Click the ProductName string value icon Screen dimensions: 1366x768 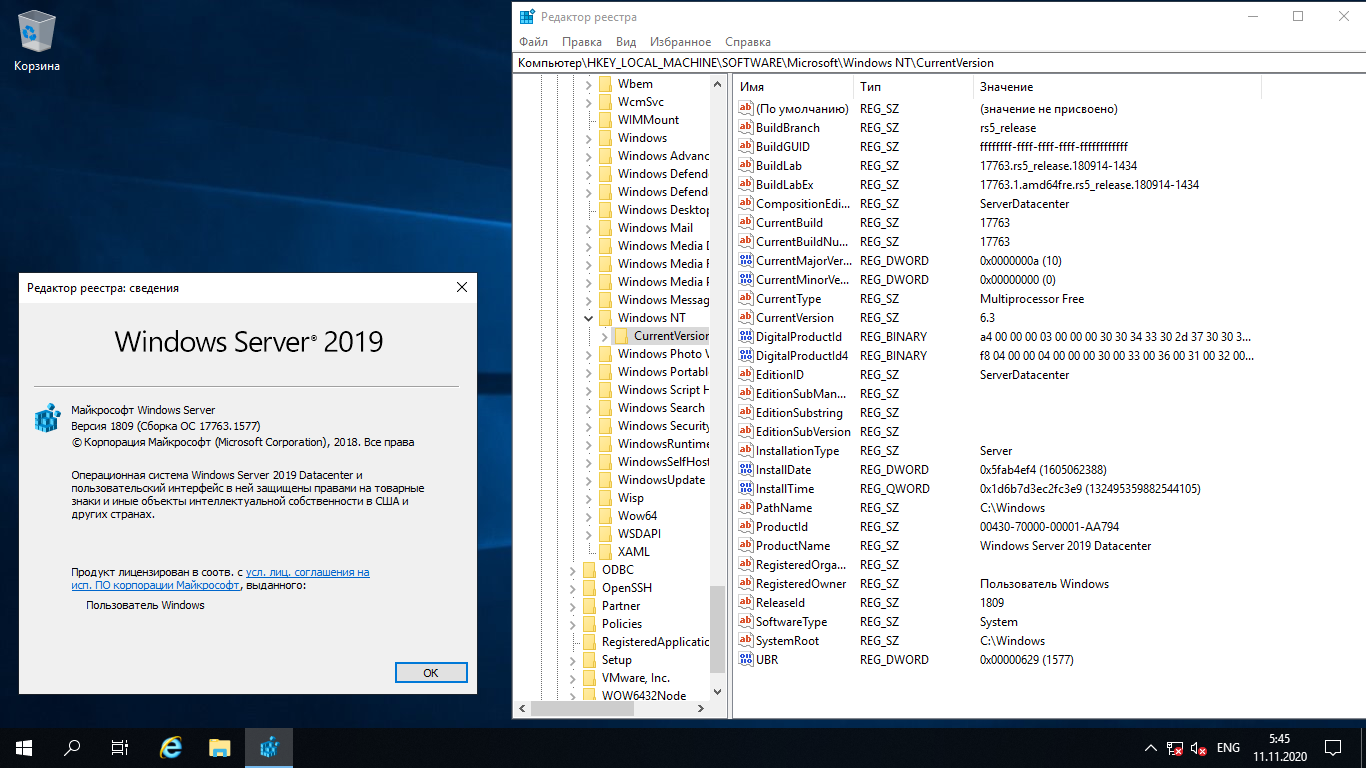(745, 546)
